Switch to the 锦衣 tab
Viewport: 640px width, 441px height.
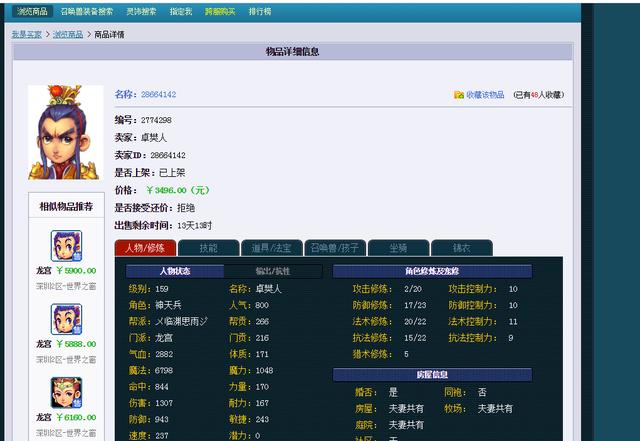click(x=462, y=248)
